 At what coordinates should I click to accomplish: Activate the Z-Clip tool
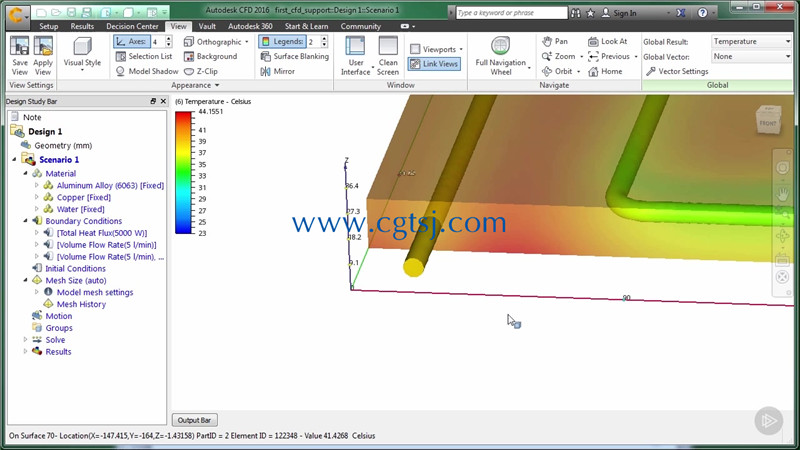[x=201, y=71]
